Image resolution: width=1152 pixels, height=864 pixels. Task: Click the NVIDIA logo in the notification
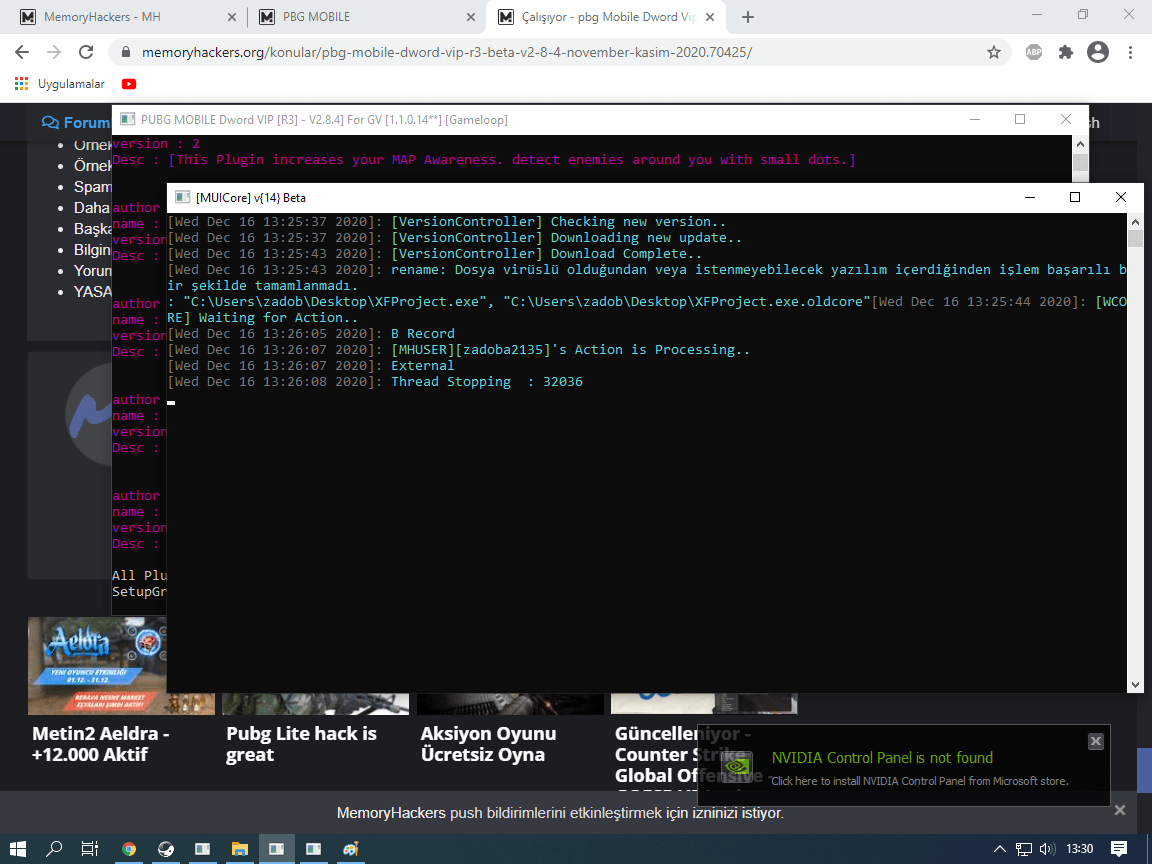pos(738,766)
